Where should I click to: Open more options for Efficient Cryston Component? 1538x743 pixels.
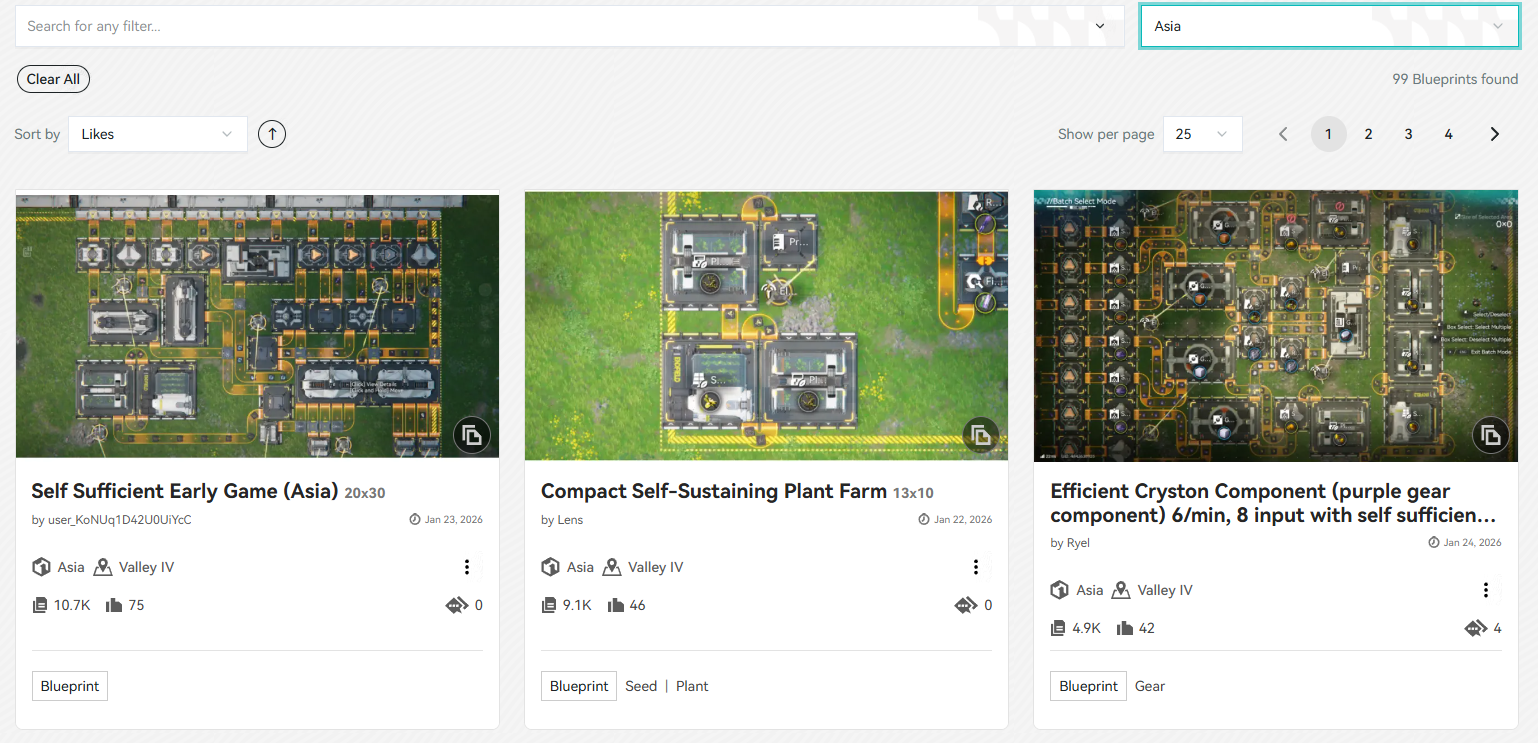pos(1486,590)
